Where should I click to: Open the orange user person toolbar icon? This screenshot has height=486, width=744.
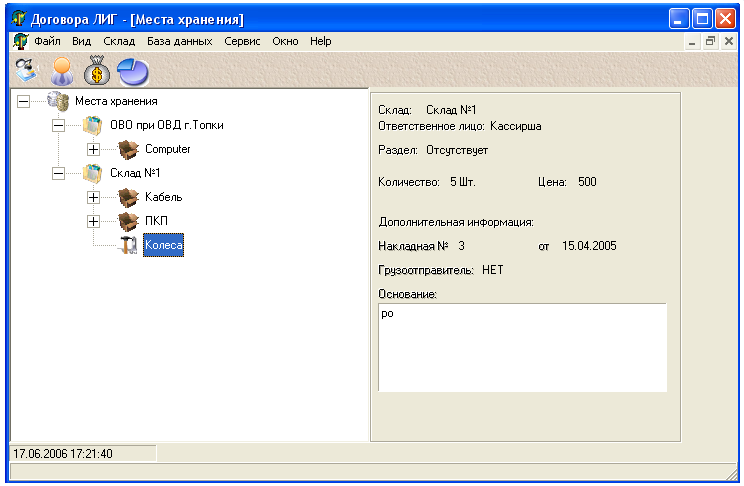[x=62, y=71]
